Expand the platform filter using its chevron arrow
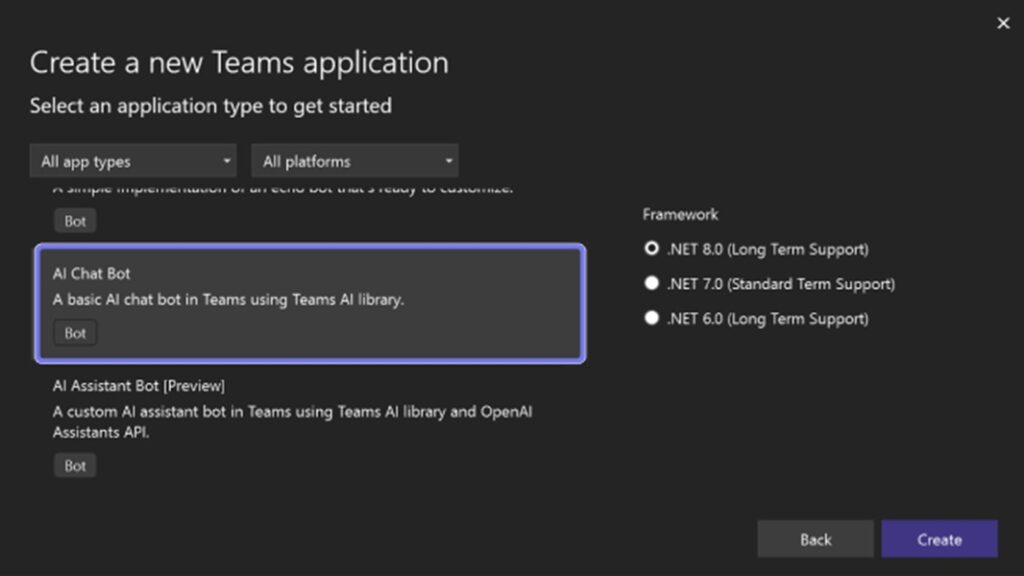1024x576 pixels. click(449, 161)
